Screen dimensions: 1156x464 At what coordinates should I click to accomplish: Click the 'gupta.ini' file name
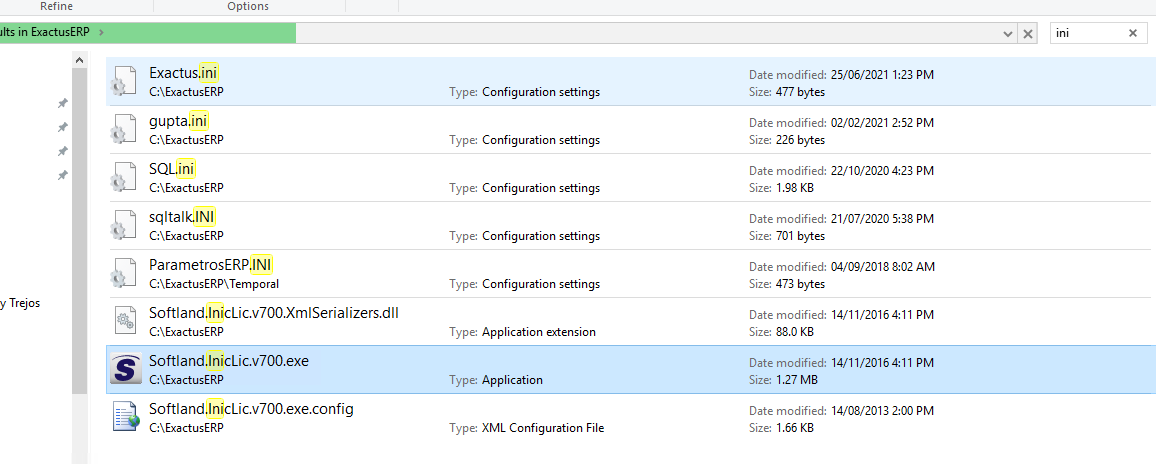pos(178,121)
